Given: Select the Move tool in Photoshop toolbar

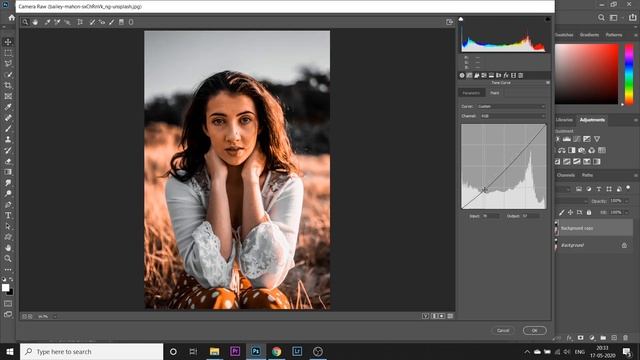Looking at the screenshot, I should pyautogui.click(x=8, y=42).
